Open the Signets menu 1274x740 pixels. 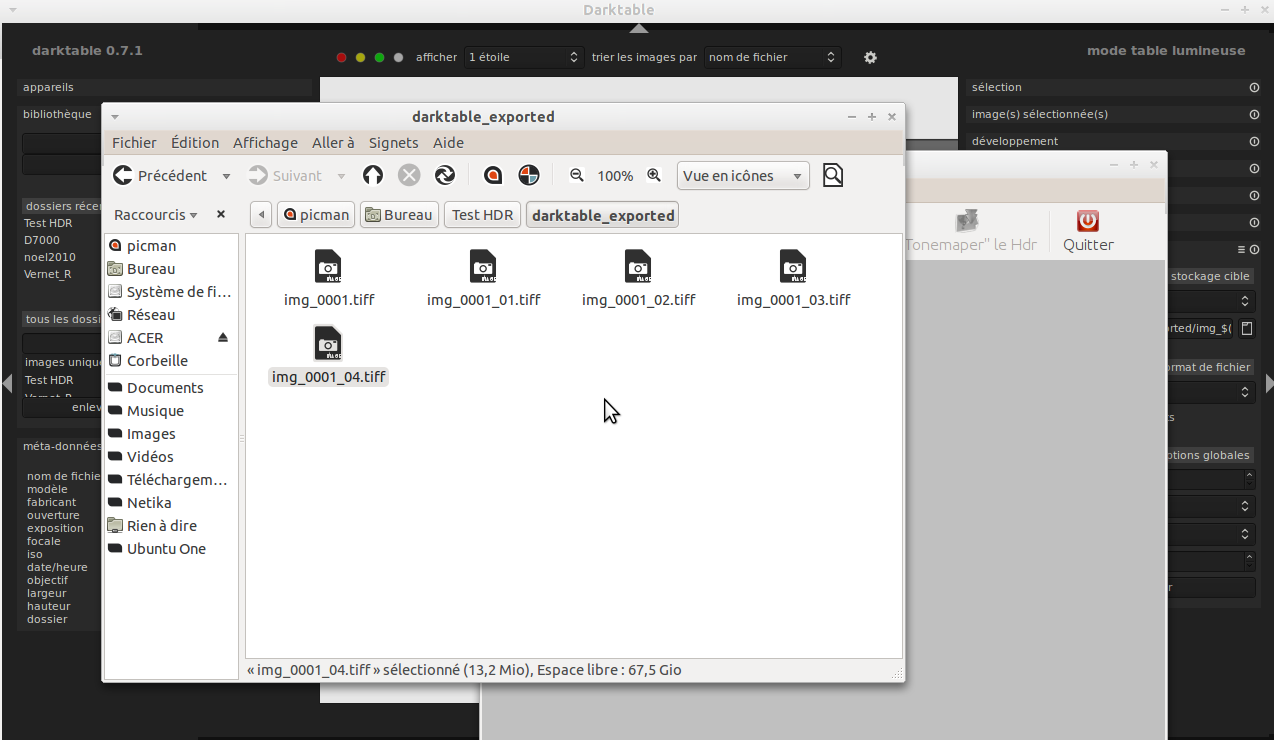(394, 143)
